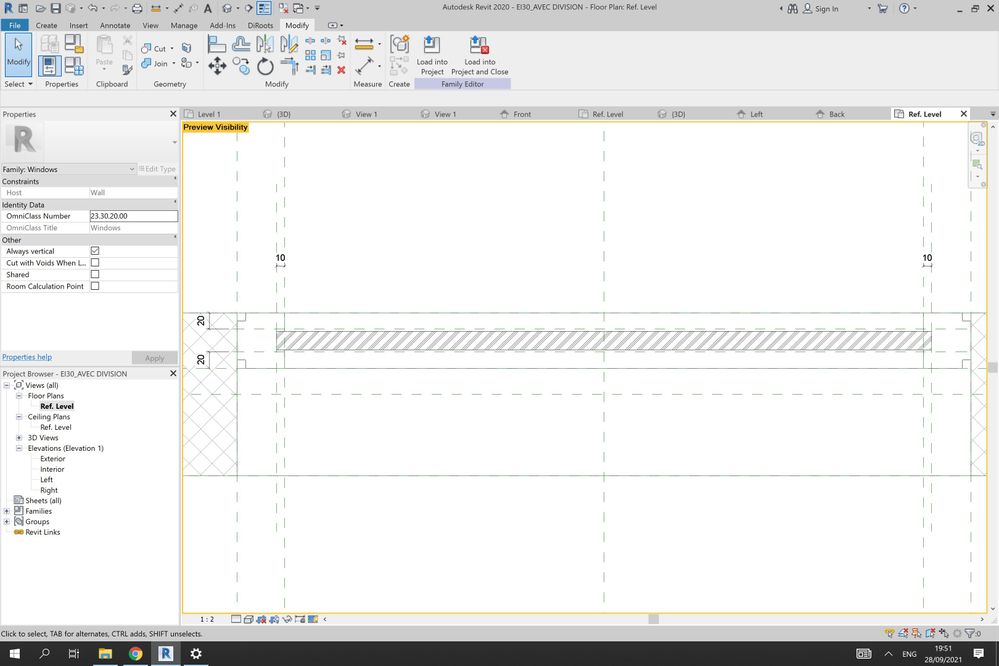The height and width of the screenshot is (666, 999).
Task: Uncheck Always vertical checkbox
Action: pyautogui.click(x=95, y=251)
